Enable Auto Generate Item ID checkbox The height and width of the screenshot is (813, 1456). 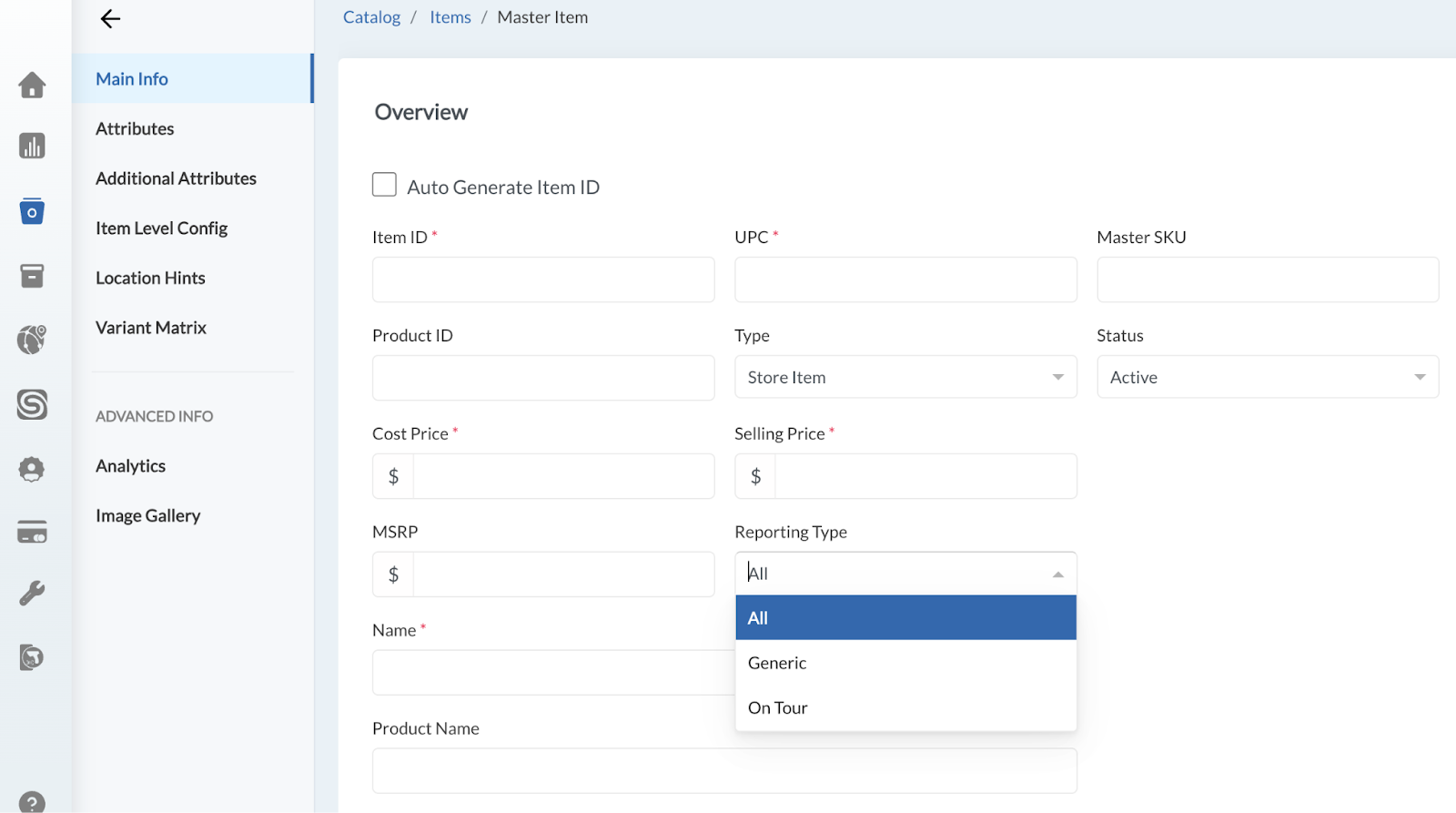384,185
